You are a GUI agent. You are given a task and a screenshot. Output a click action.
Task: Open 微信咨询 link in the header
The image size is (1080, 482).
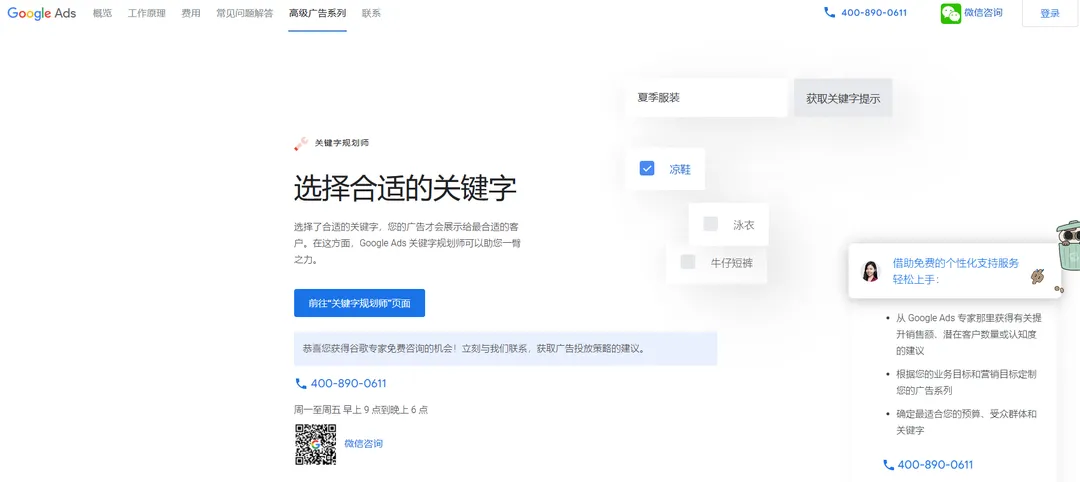pyautogui.click(x=983, y=12)
